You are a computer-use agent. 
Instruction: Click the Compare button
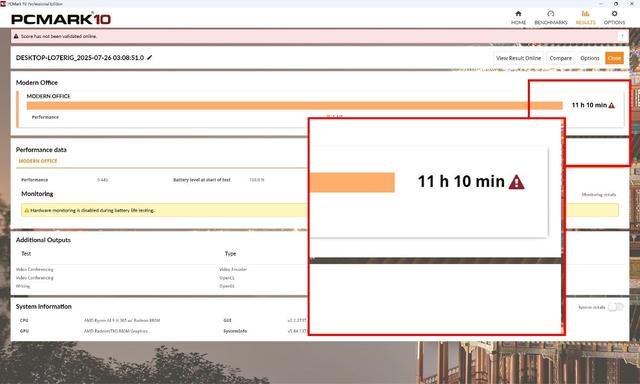pos(560,58)
